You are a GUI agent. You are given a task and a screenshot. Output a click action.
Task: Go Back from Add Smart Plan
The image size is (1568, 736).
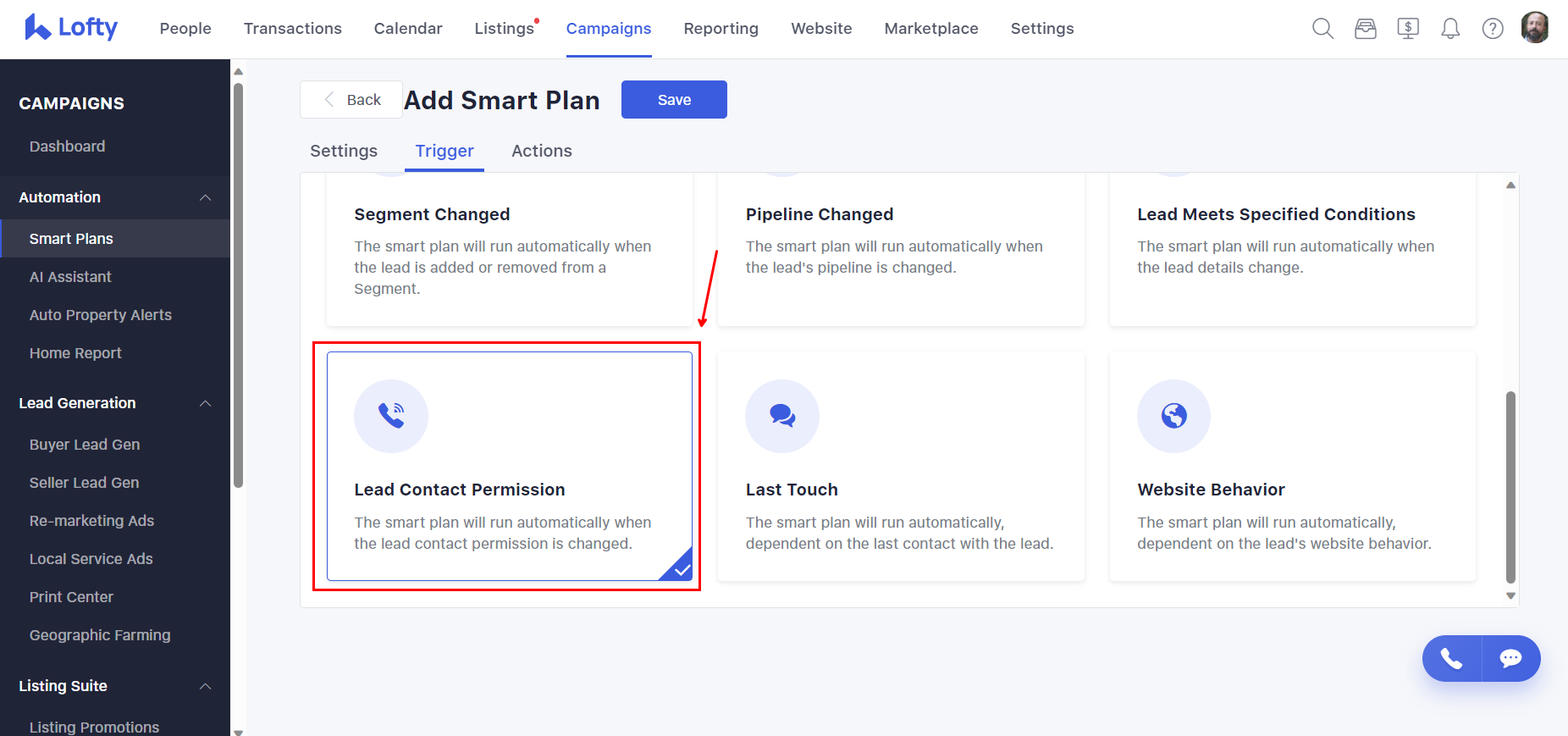(351, 99)
